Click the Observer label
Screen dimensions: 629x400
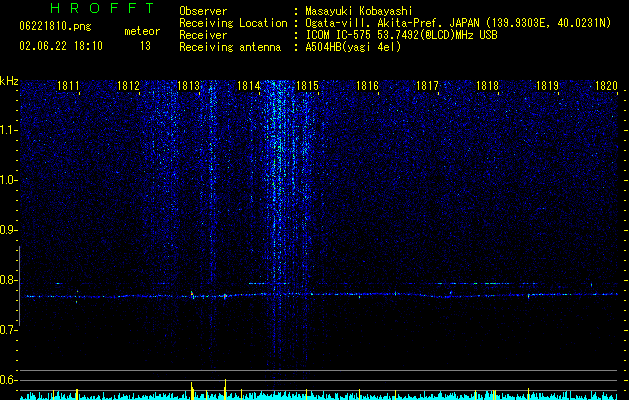pyautogui.click(x=203, y=11)
